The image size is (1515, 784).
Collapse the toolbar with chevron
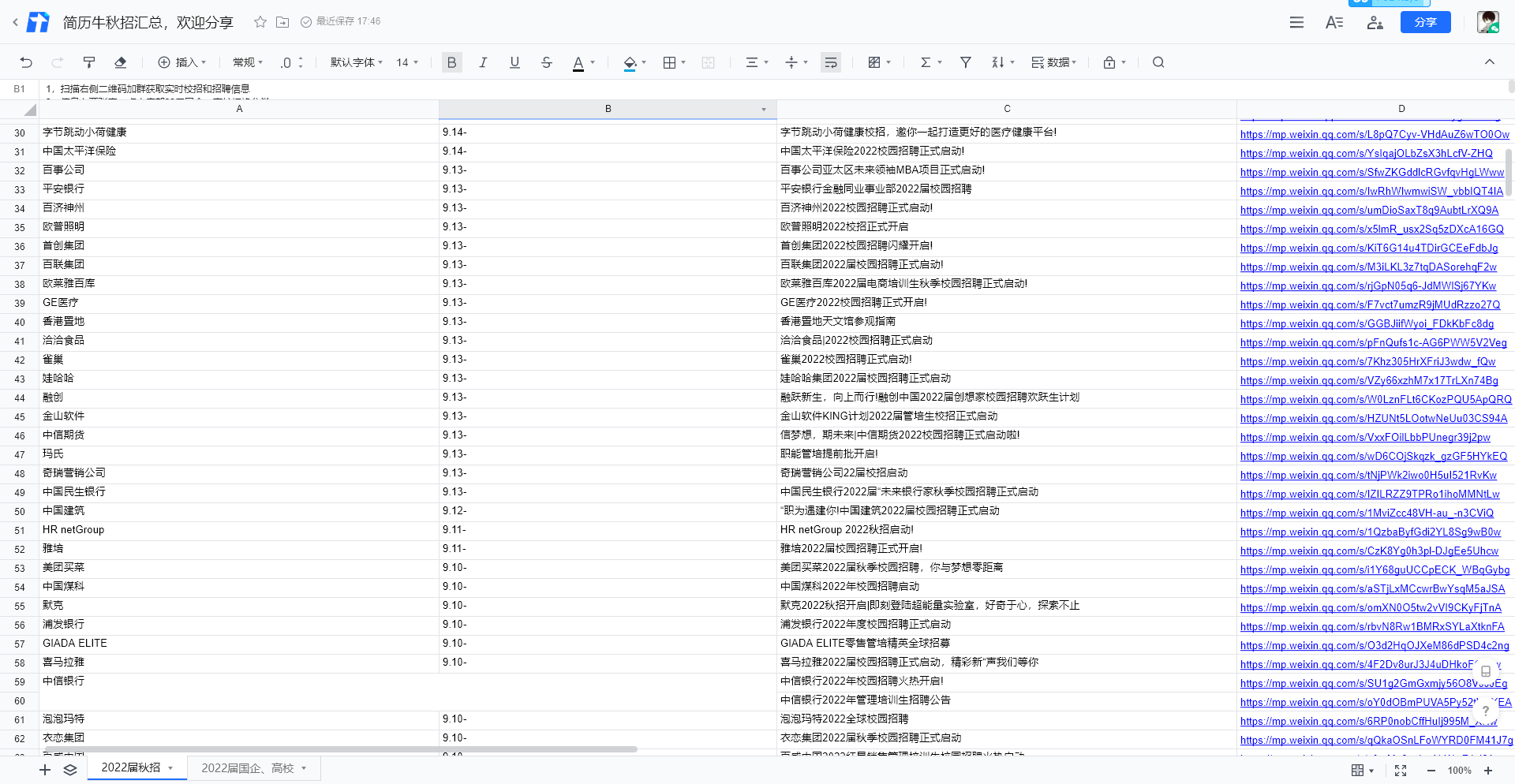pos(1490,62)
